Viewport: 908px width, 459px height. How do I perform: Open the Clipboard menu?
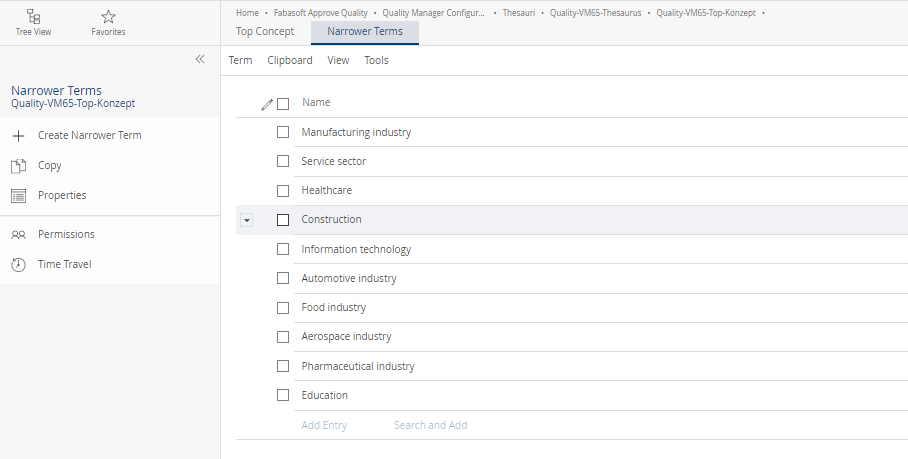tap(289, 60)
